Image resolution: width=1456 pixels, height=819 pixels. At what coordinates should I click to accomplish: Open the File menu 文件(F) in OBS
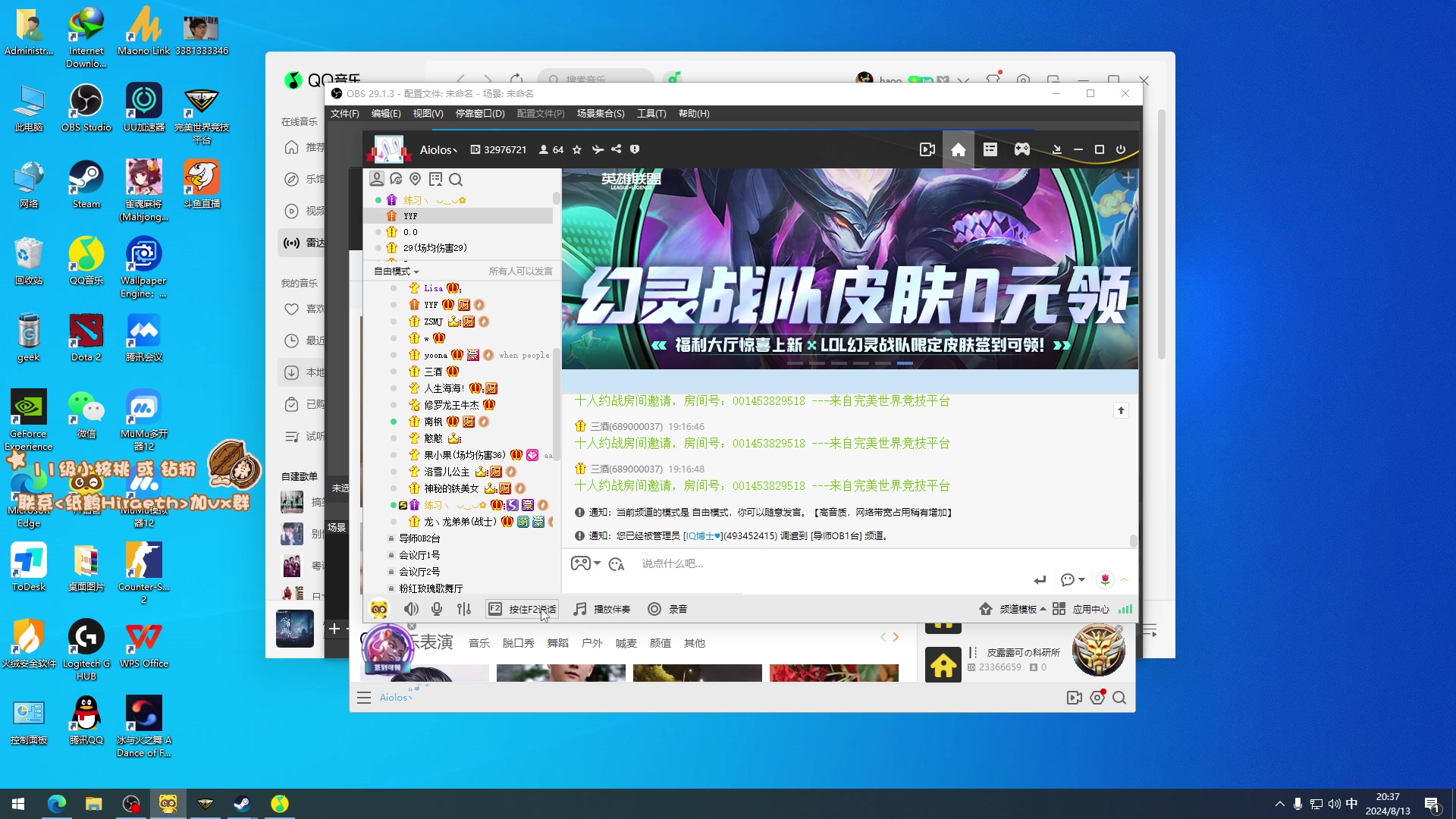pos(344,114)
